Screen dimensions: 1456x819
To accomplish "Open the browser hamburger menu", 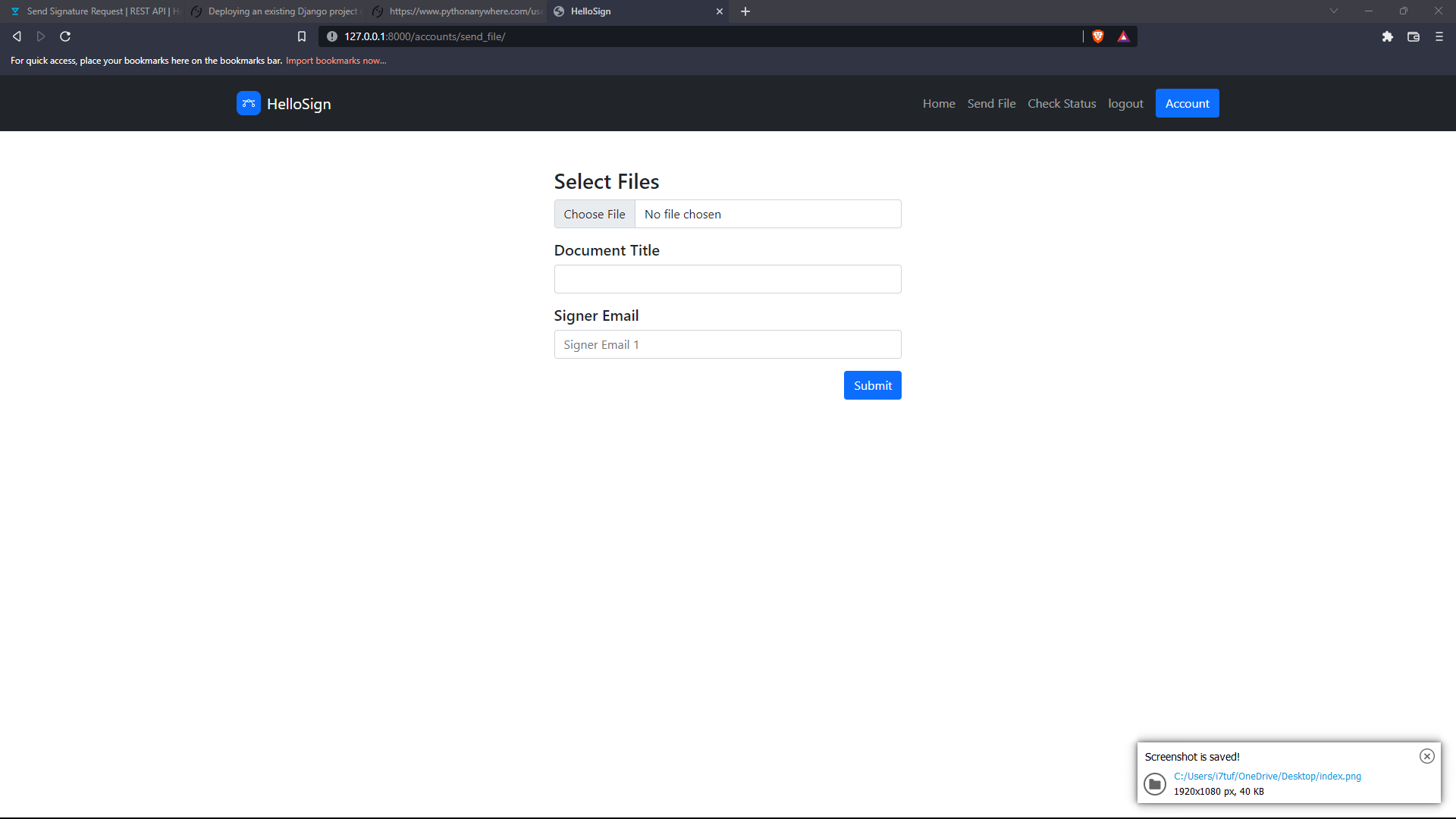I will 1439,36.
